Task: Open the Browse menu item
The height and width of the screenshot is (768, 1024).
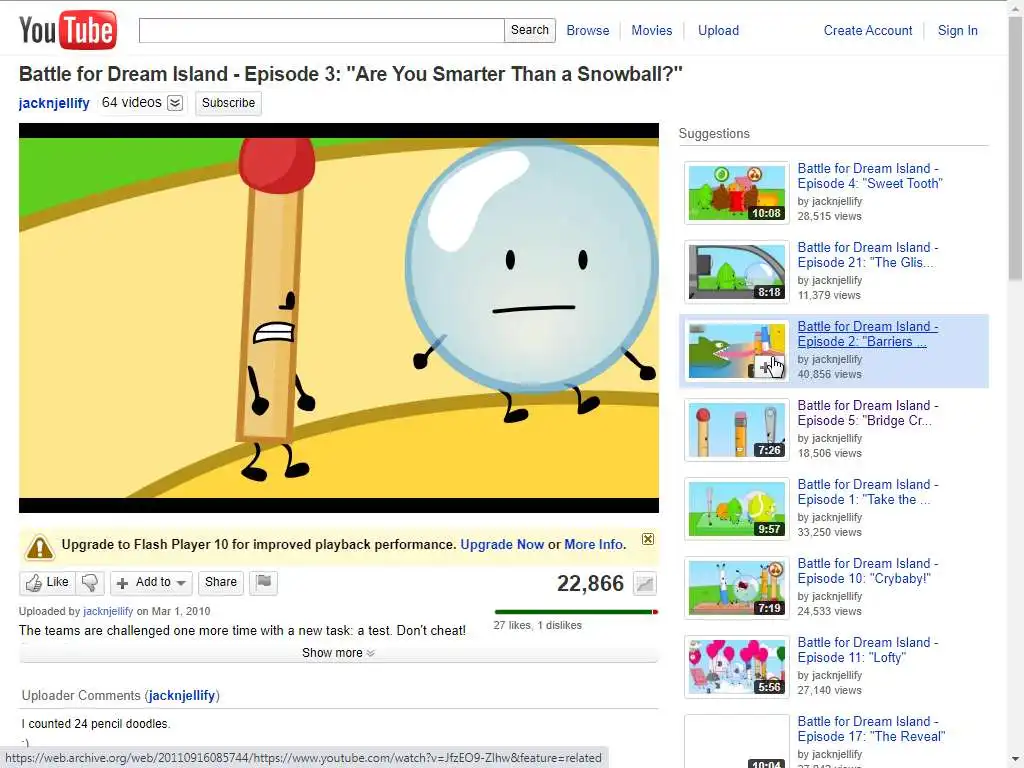Action: (x=588, y=30)
